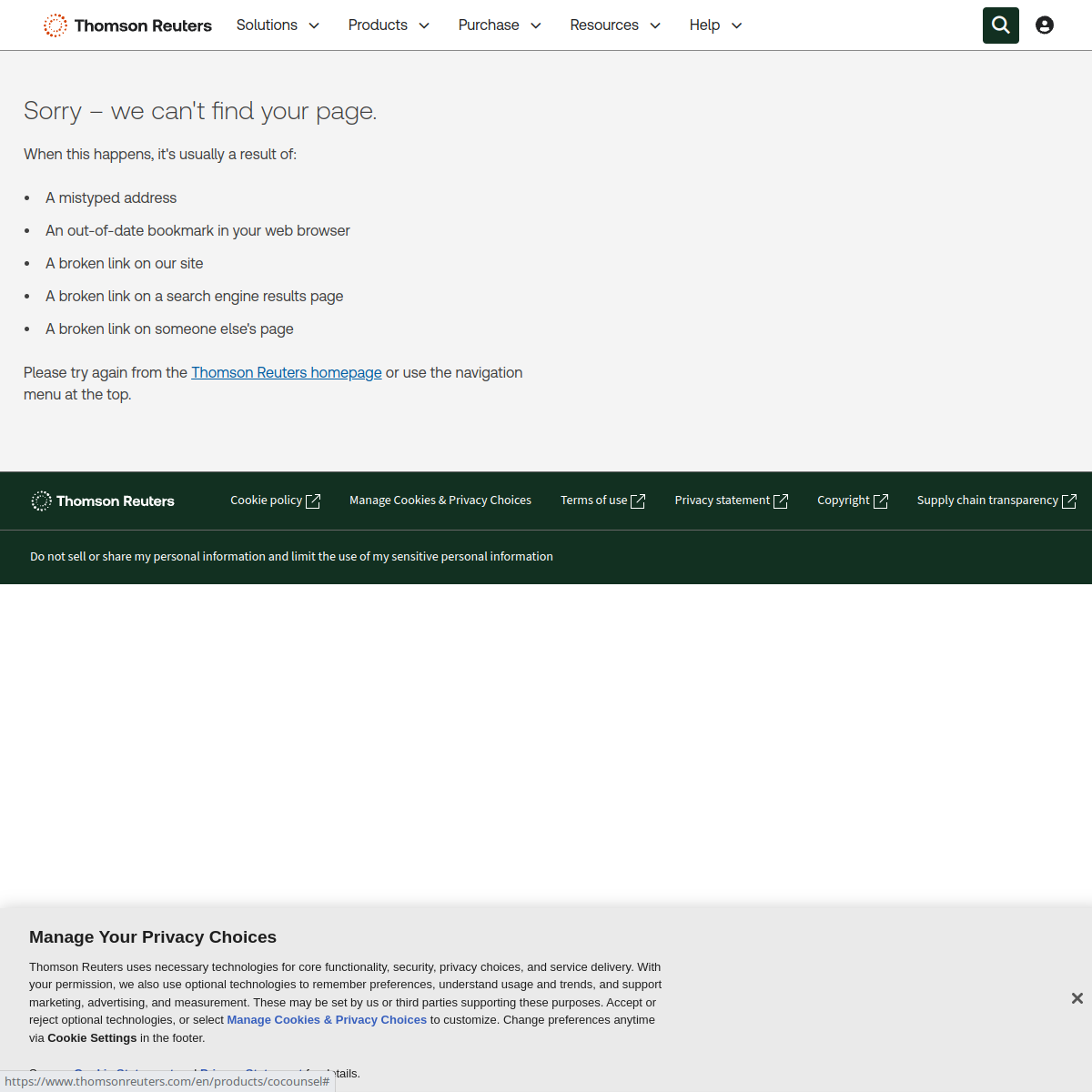Click the 'Manage Your Privacy Choices' banner heading
Screen dimensions: 1092x1092
(x=153, y=937)
